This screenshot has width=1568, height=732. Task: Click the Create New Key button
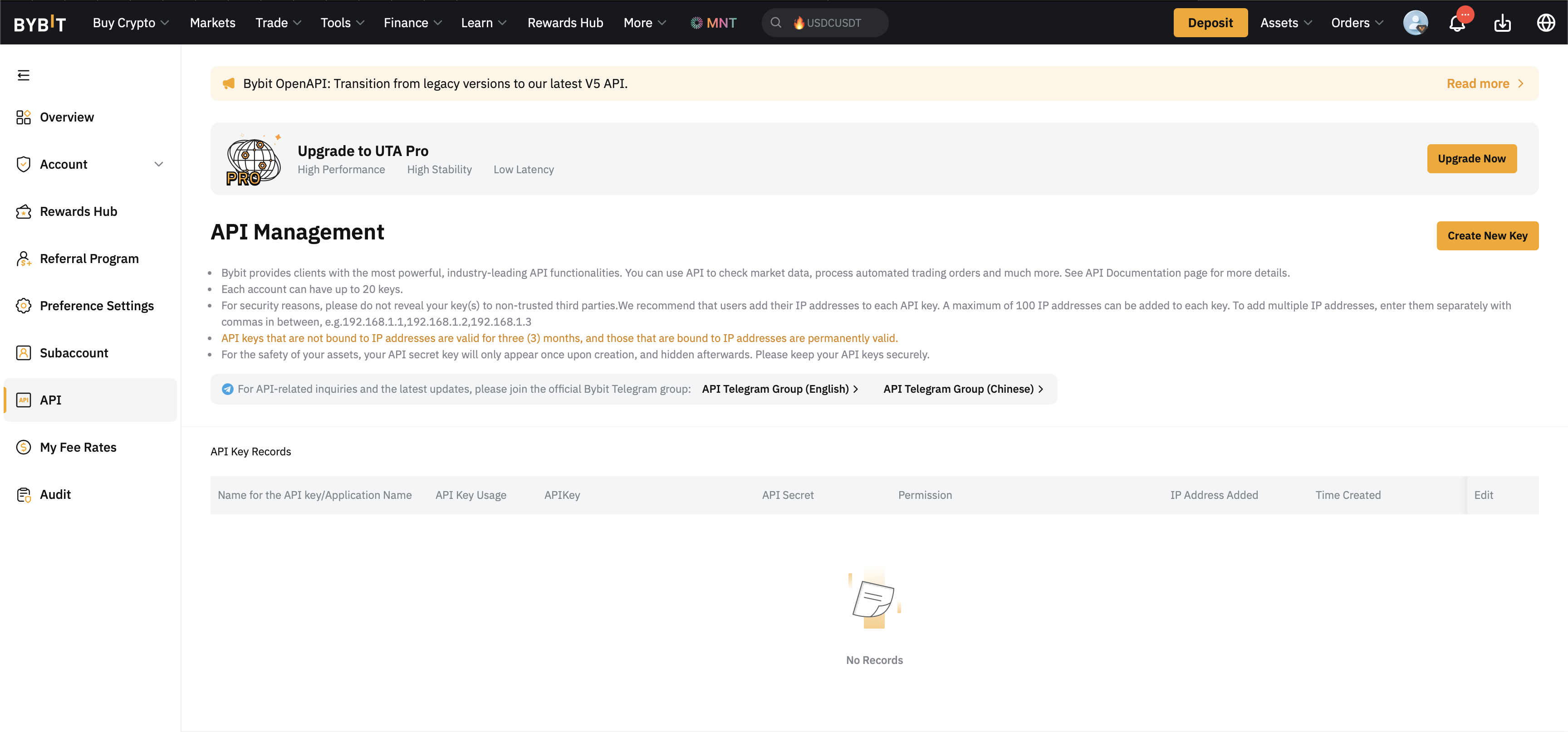[1487, 236]
